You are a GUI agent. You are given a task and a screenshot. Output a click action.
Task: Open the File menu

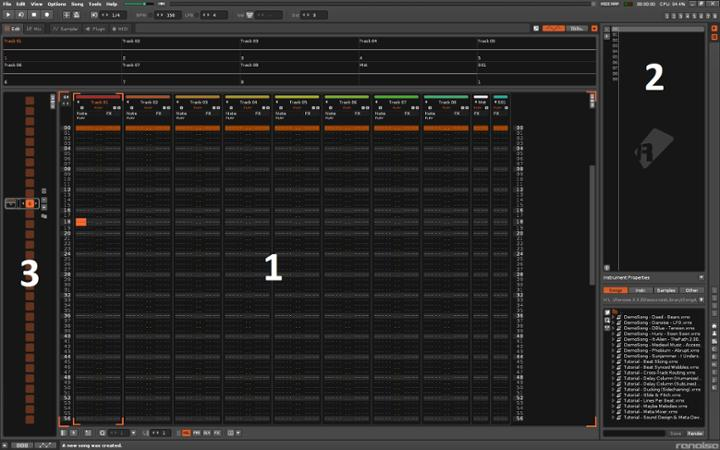click(x=7, y=4)
